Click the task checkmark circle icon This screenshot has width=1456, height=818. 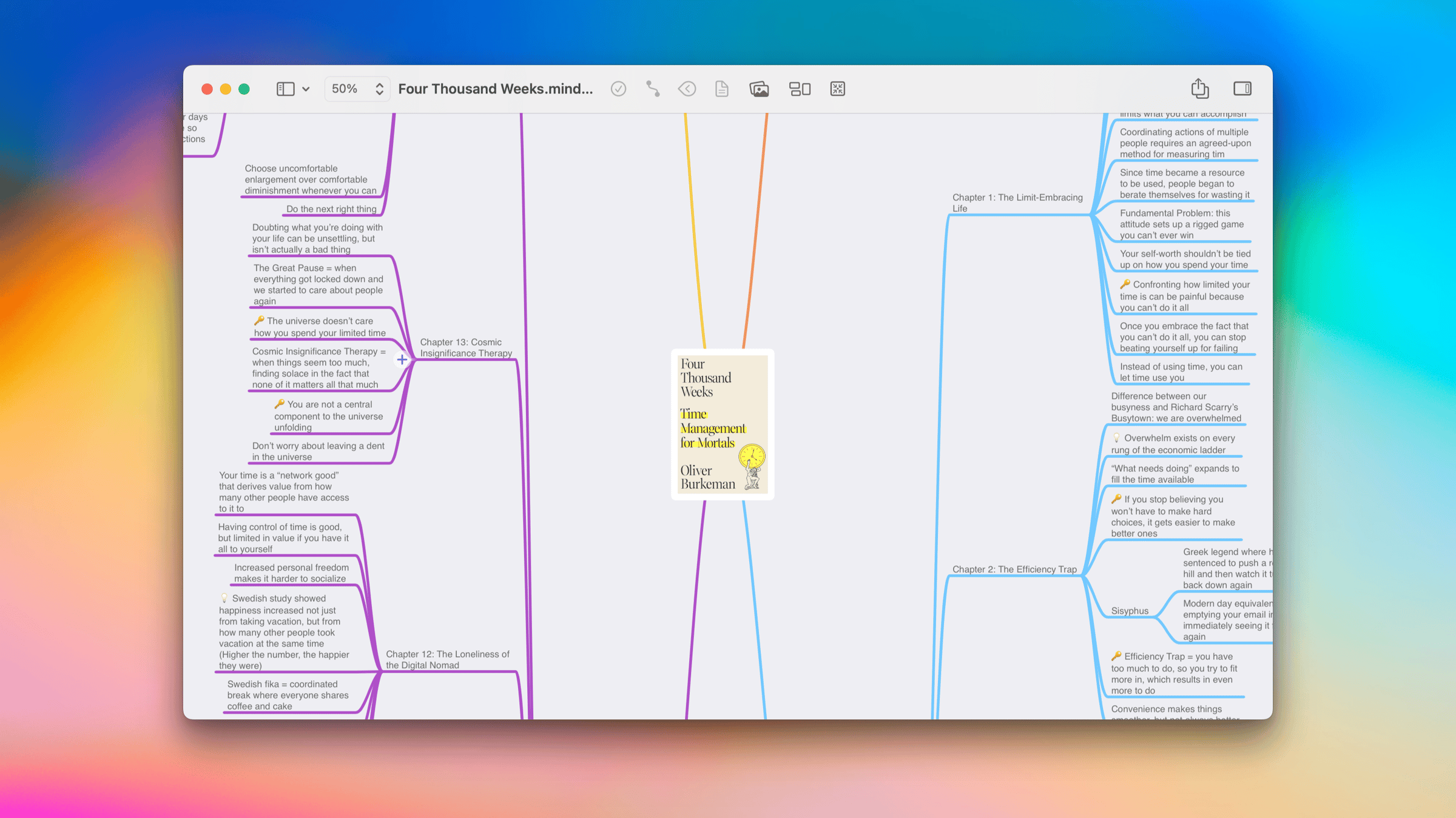[x=618, y=89]
